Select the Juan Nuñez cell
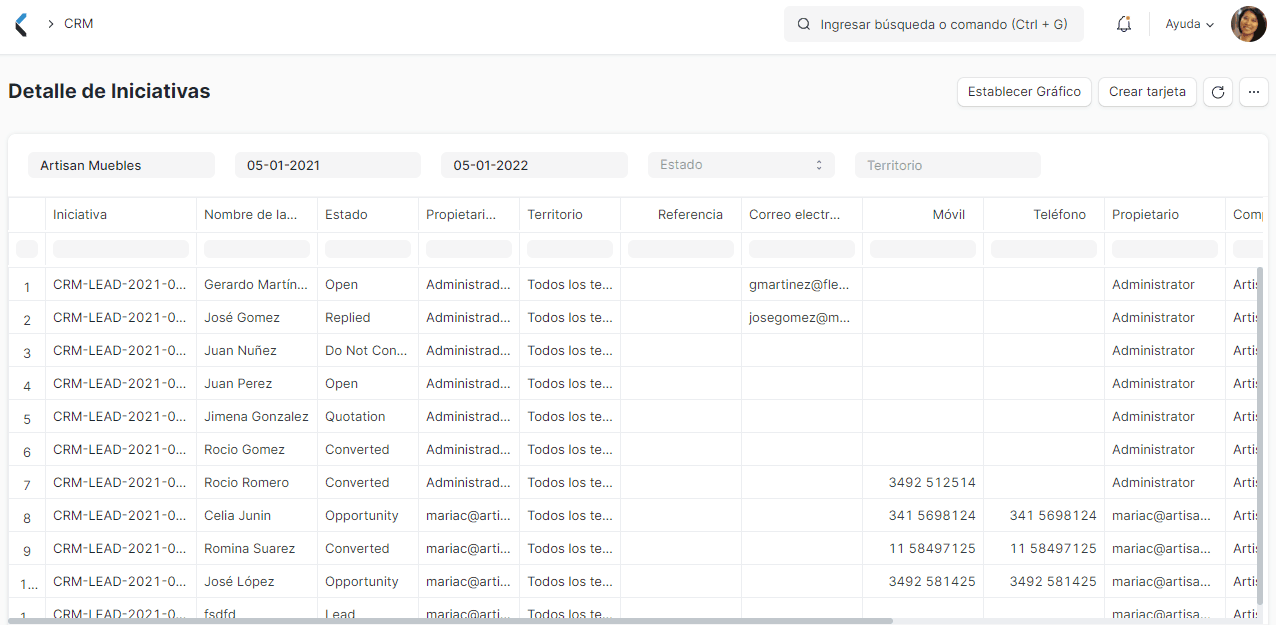Screen dimensions: 1276x625 click(x=257, y=351)
